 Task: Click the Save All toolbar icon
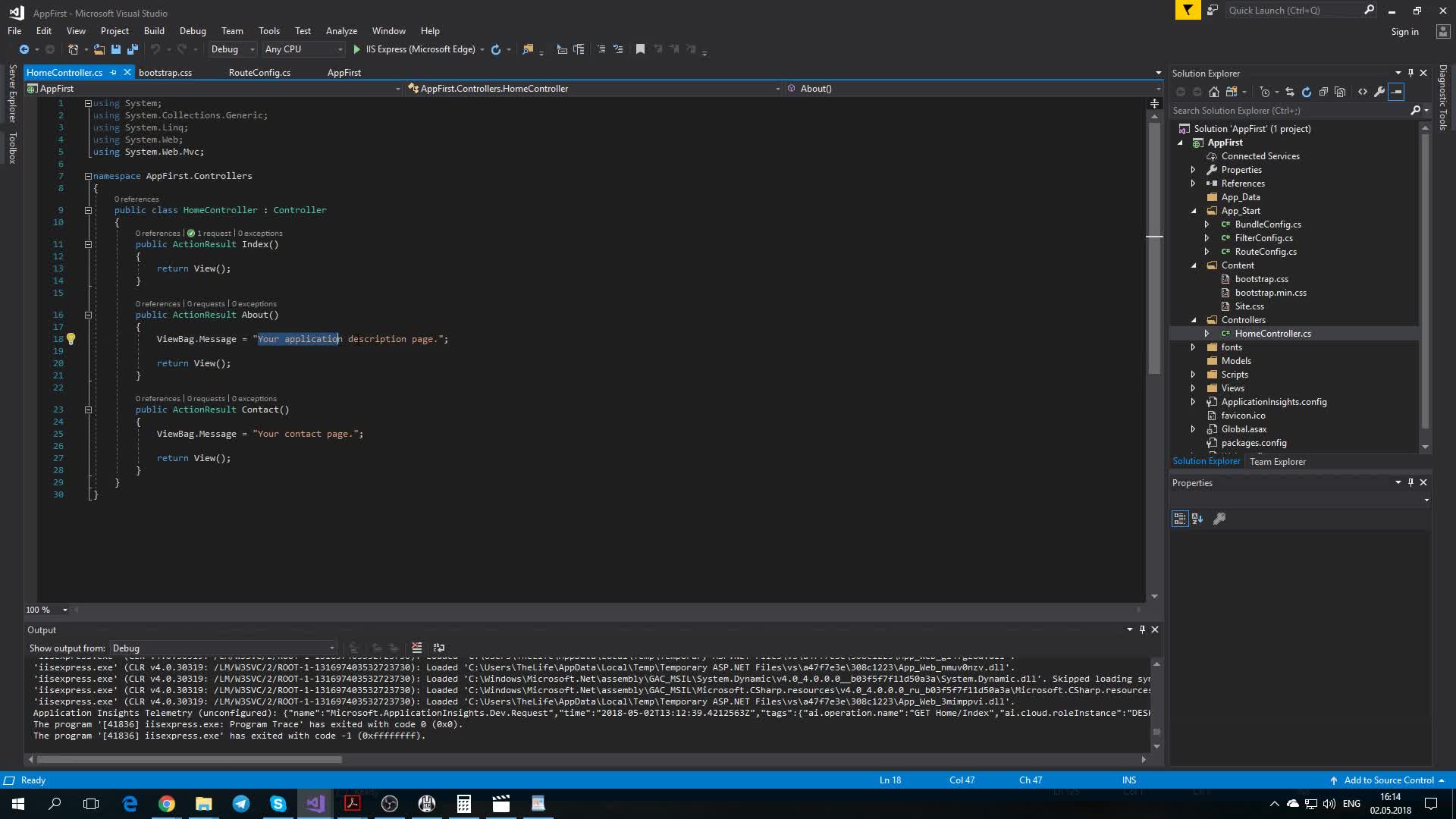(x=133, y=49)
